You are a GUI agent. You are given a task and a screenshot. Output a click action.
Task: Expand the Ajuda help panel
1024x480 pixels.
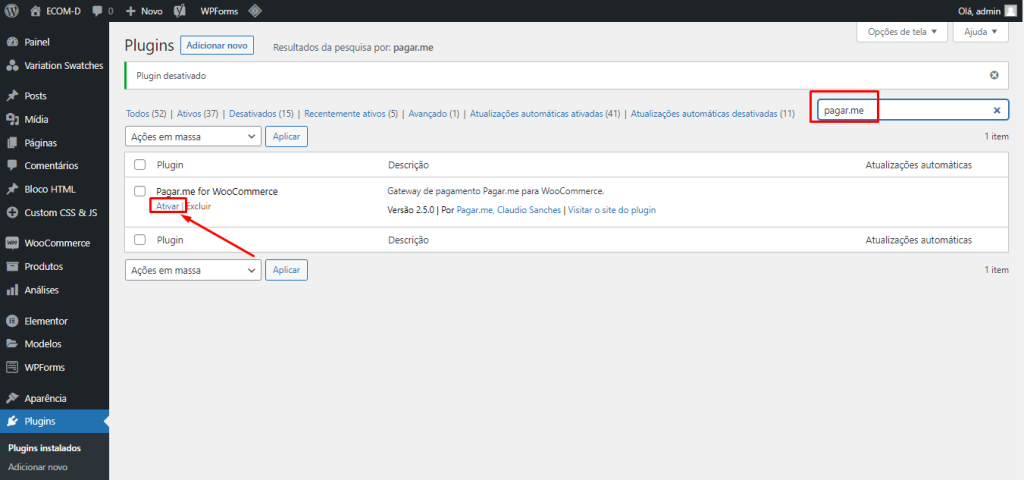pyautogui.click(x=980, y=31)
